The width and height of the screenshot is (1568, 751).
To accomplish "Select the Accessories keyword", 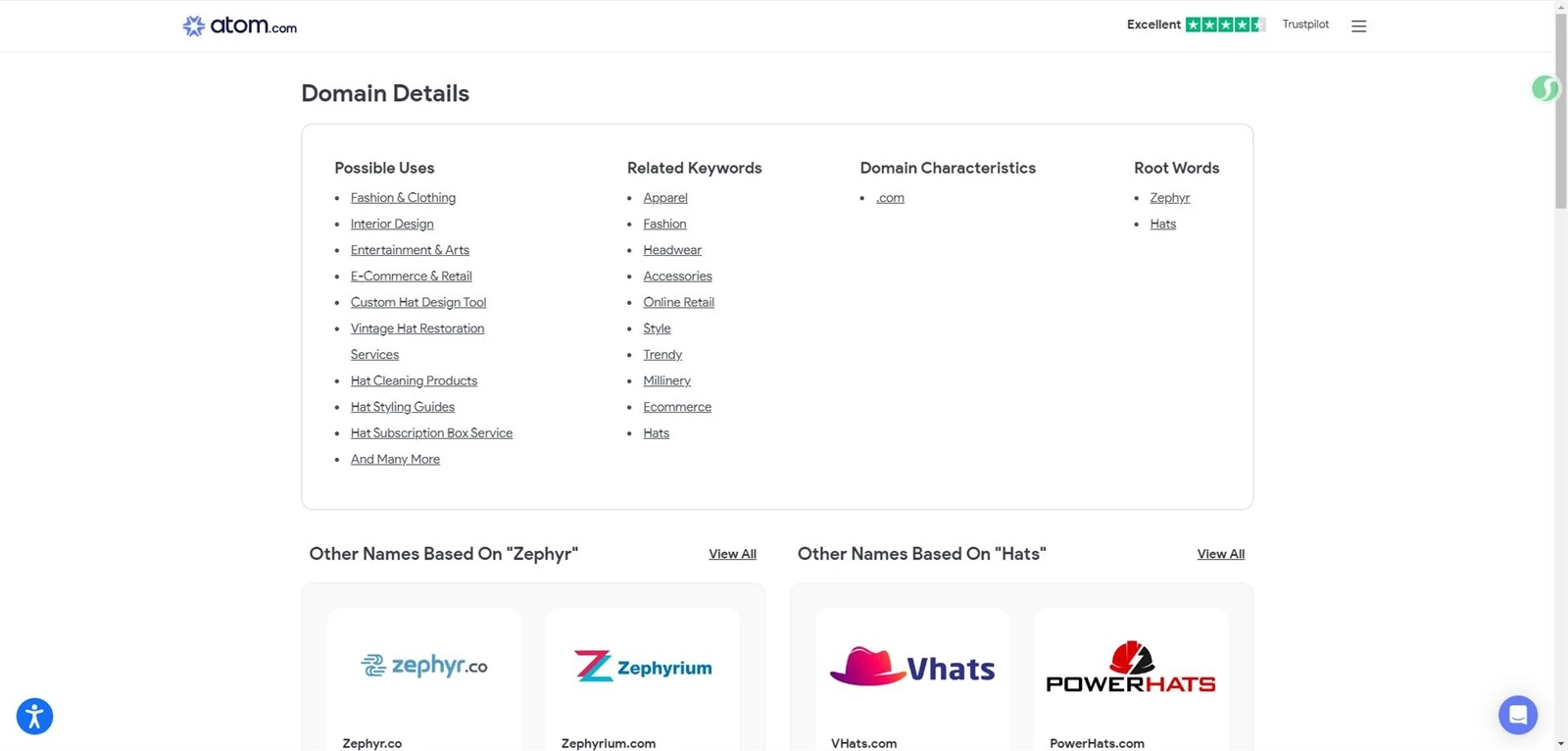I will 677,276.
